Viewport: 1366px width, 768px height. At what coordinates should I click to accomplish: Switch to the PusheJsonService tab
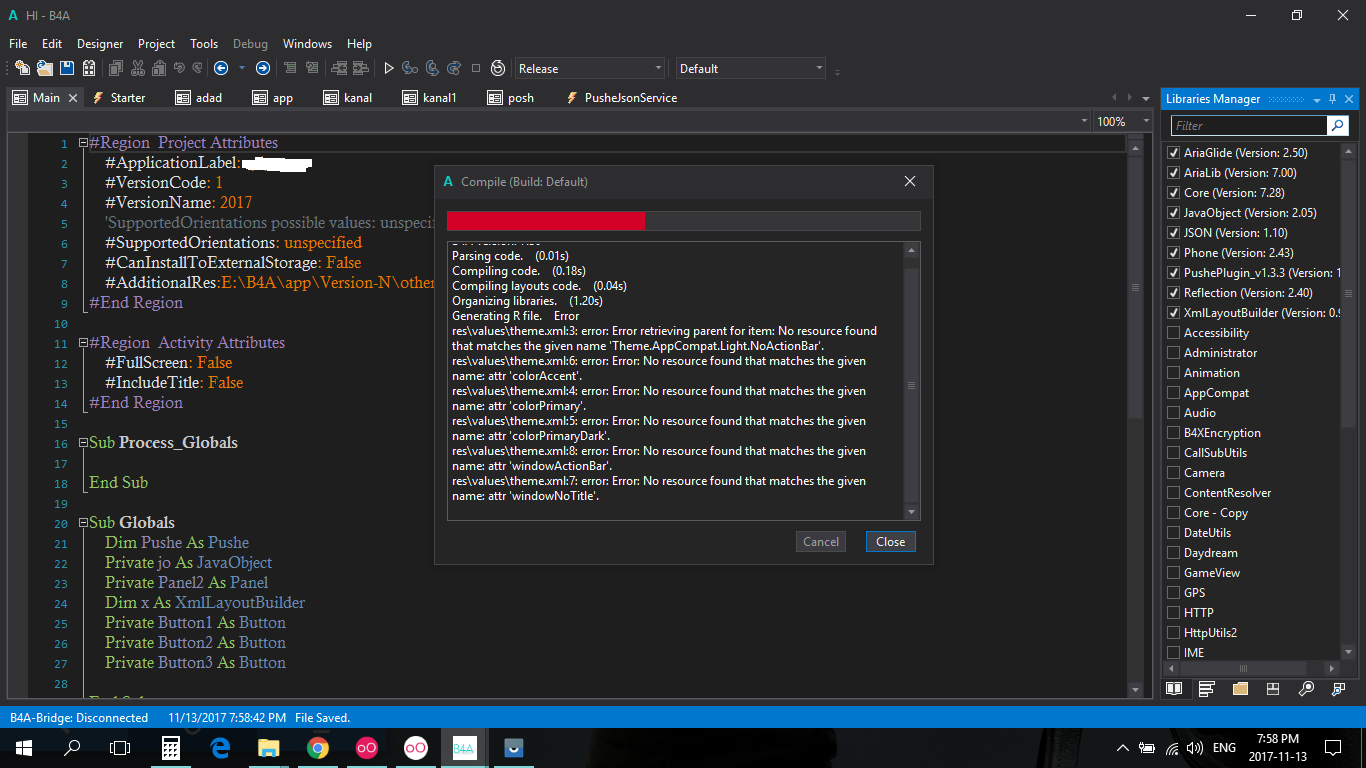(x=630, y=98)
